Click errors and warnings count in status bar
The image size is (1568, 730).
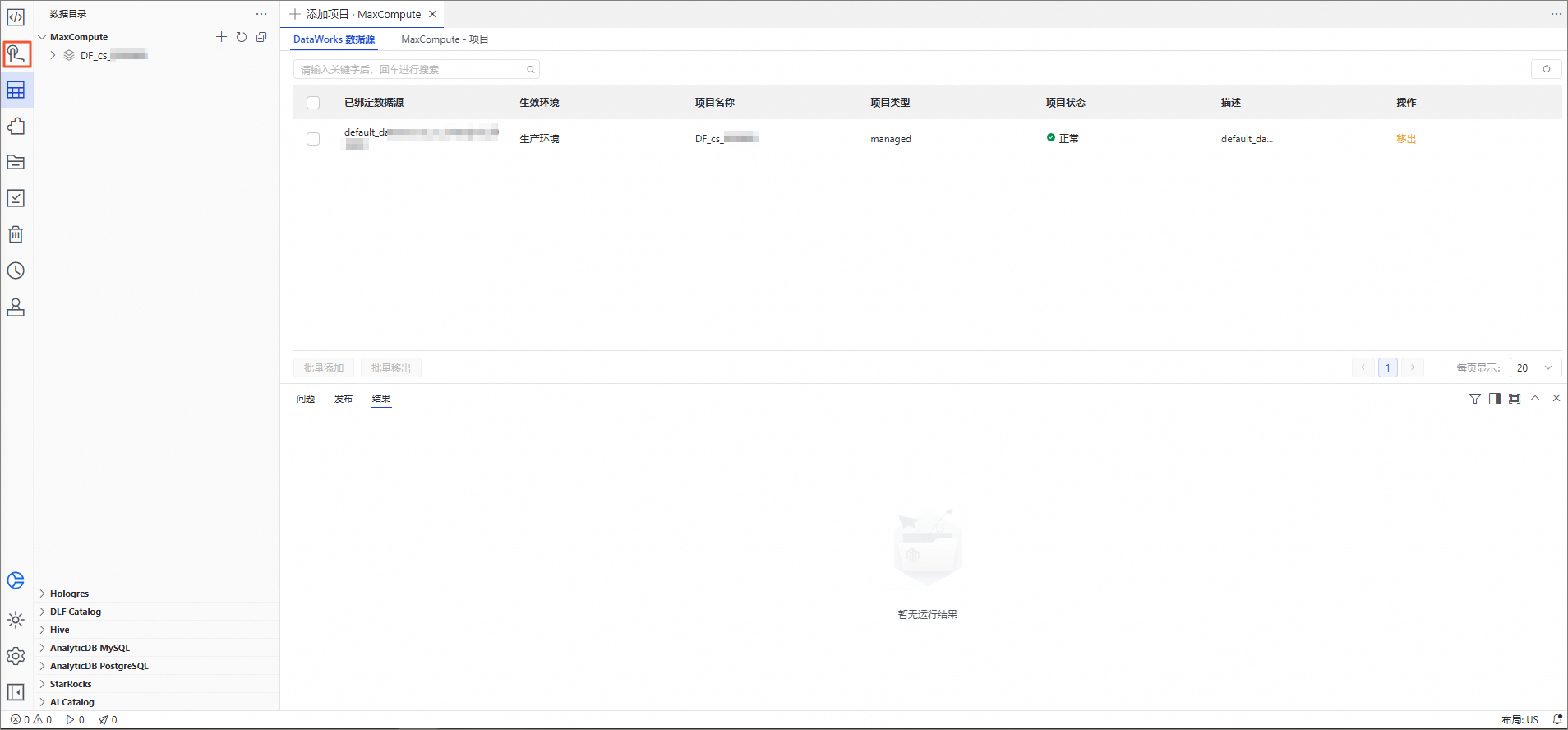click(31, 719)
